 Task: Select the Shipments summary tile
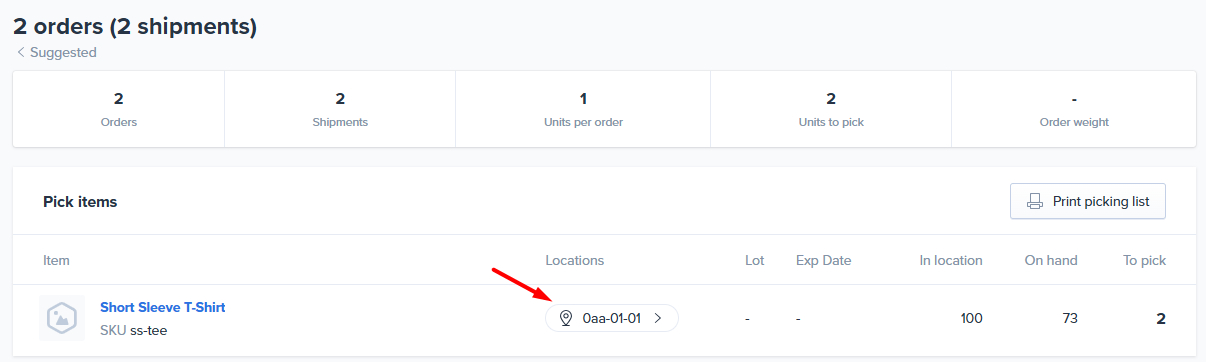tap(340, 109)
